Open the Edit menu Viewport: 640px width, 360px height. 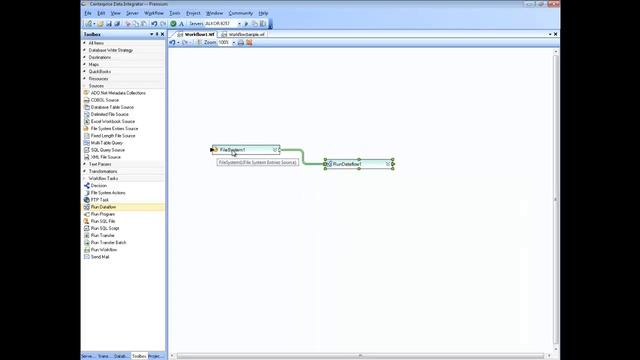point(101,13)
